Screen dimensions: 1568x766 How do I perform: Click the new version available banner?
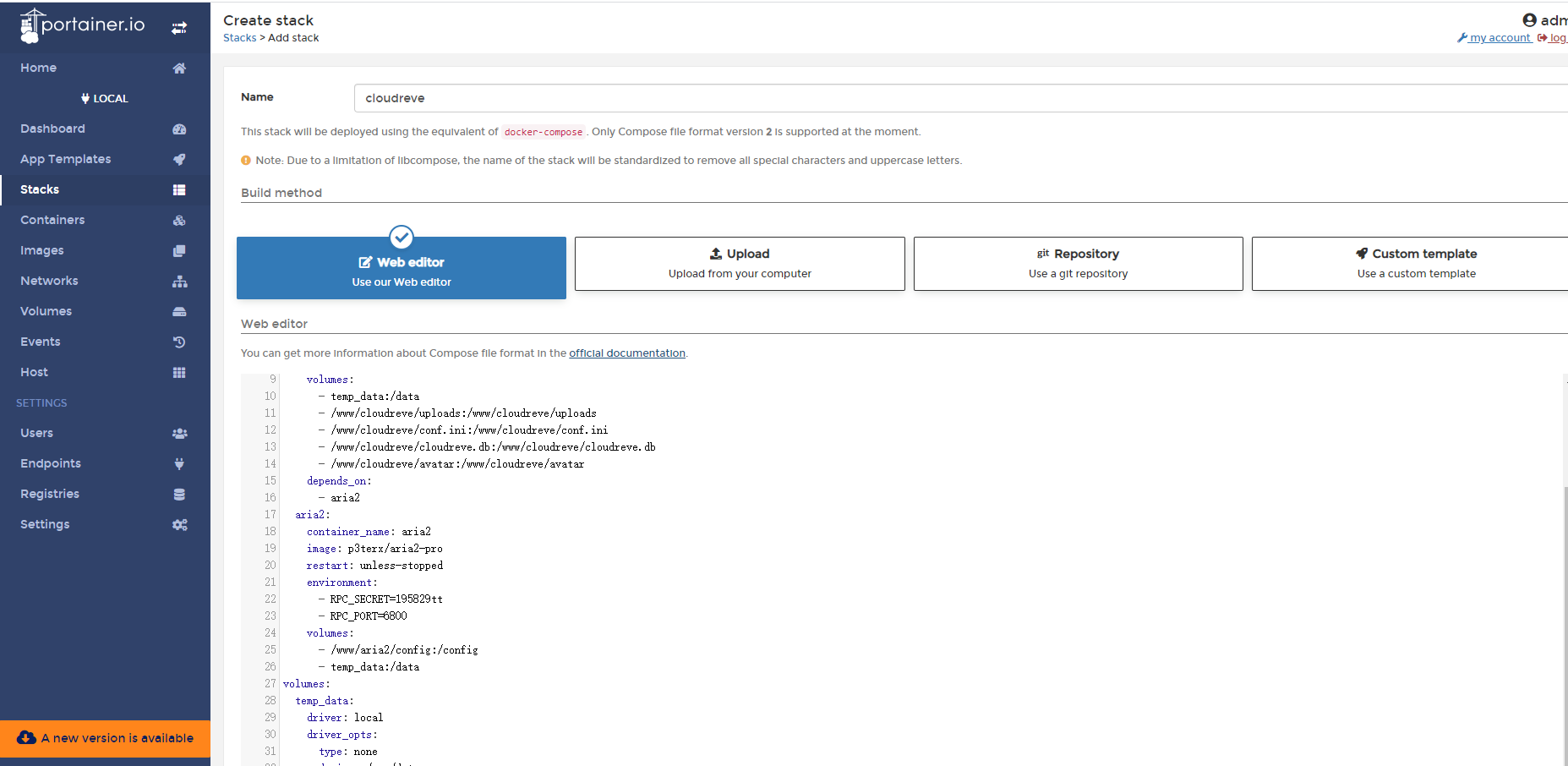[x=106, y=738]
